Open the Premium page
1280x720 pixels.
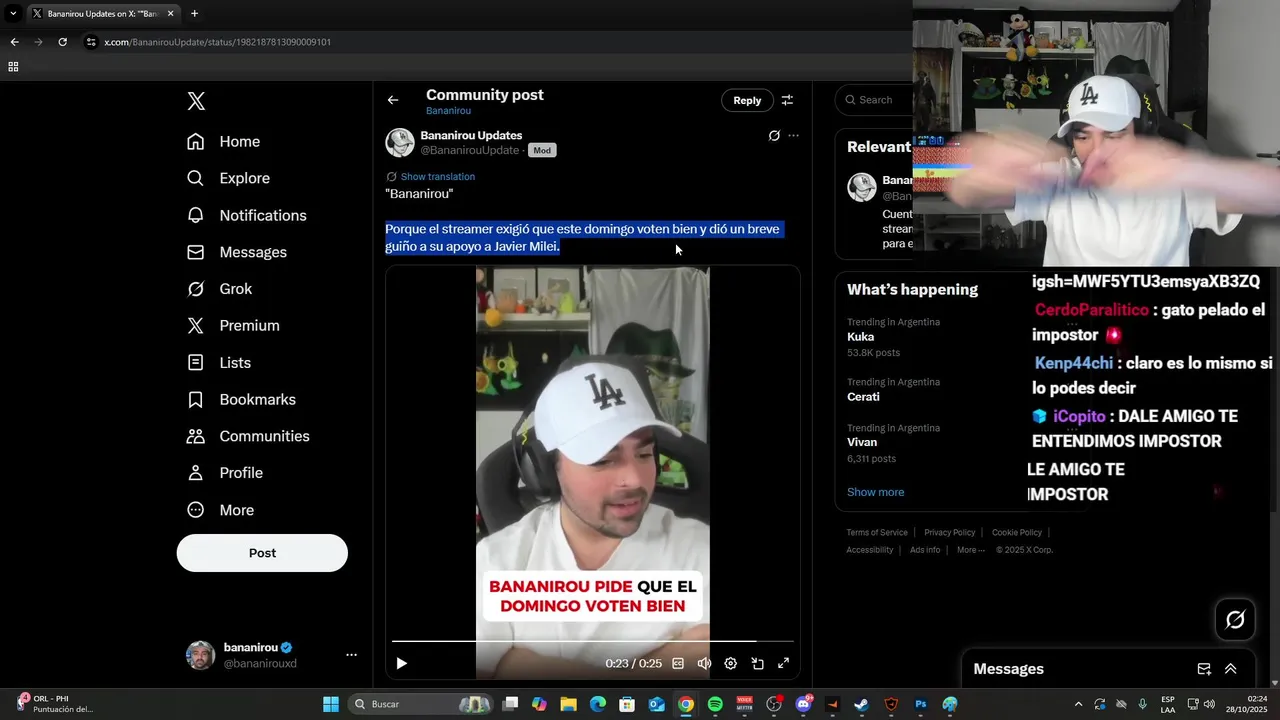point(234,326)
